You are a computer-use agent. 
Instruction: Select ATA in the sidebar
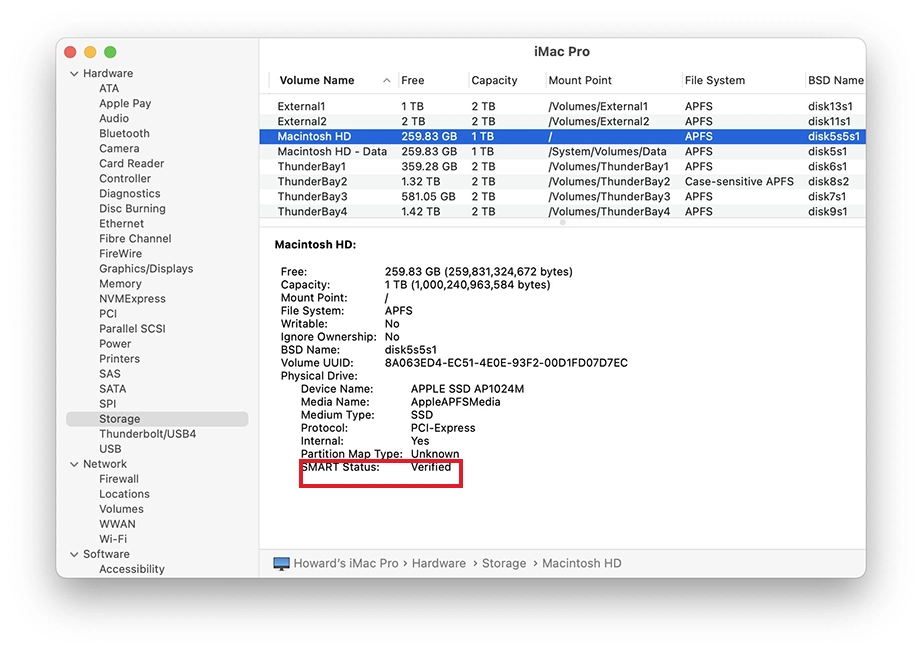click(x=109, y=88)
